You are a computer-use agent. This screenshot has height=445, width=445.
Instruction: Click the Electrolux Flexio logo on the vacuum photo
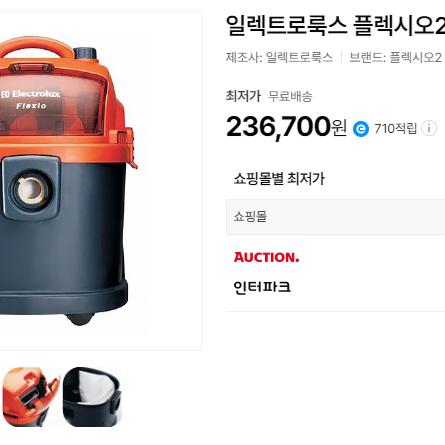(x=31, y=99)
